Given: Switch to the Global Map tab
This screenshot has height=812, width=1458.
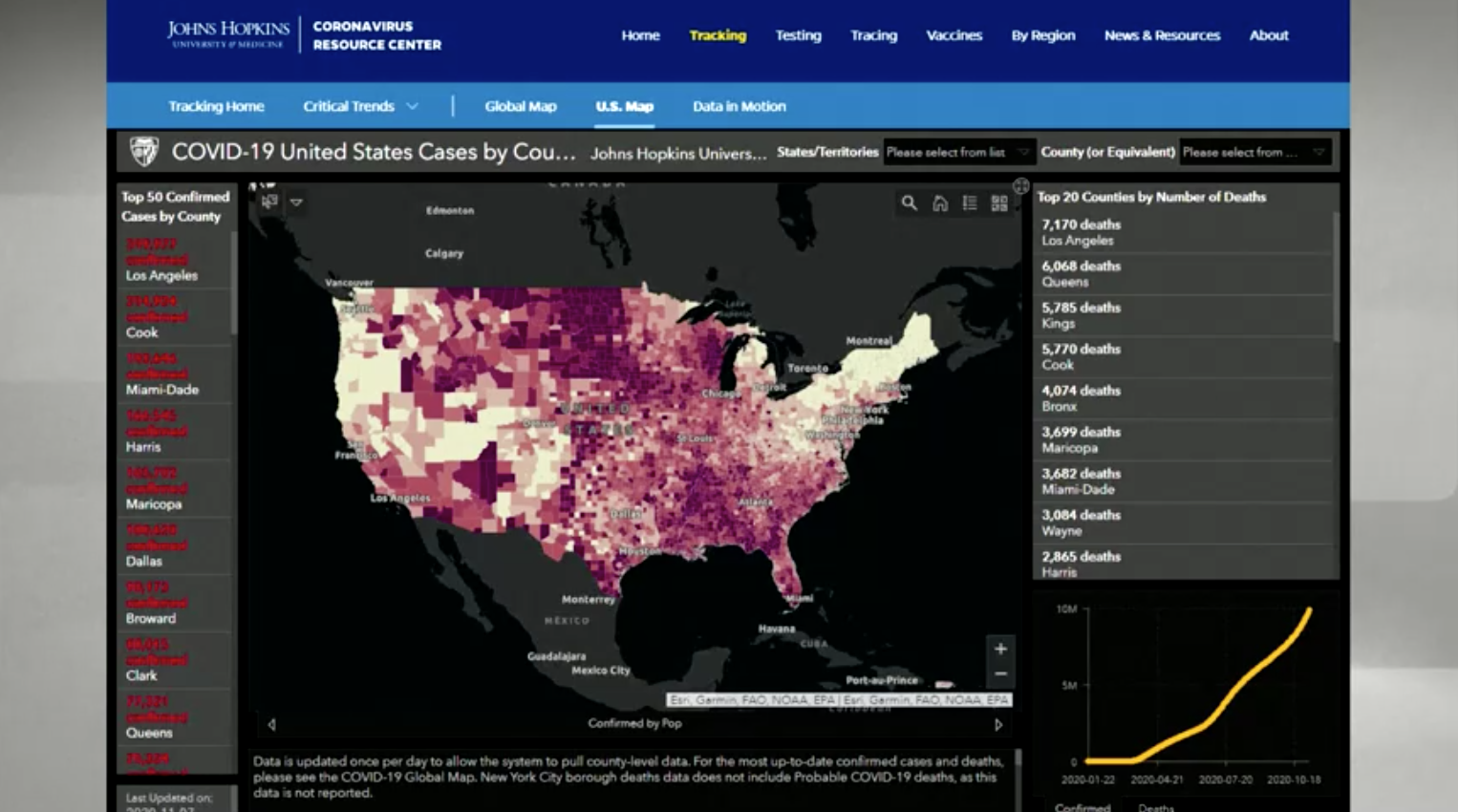Looking at the screenshot, I should click(520, 106).
